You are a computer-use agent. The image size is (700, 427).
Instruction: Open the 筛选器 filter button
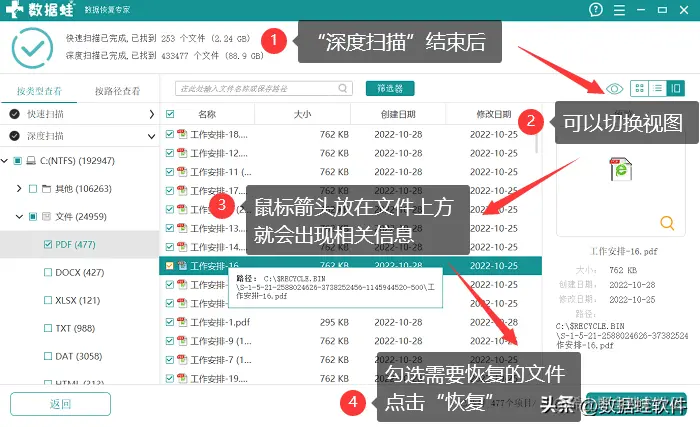[390, 88]
